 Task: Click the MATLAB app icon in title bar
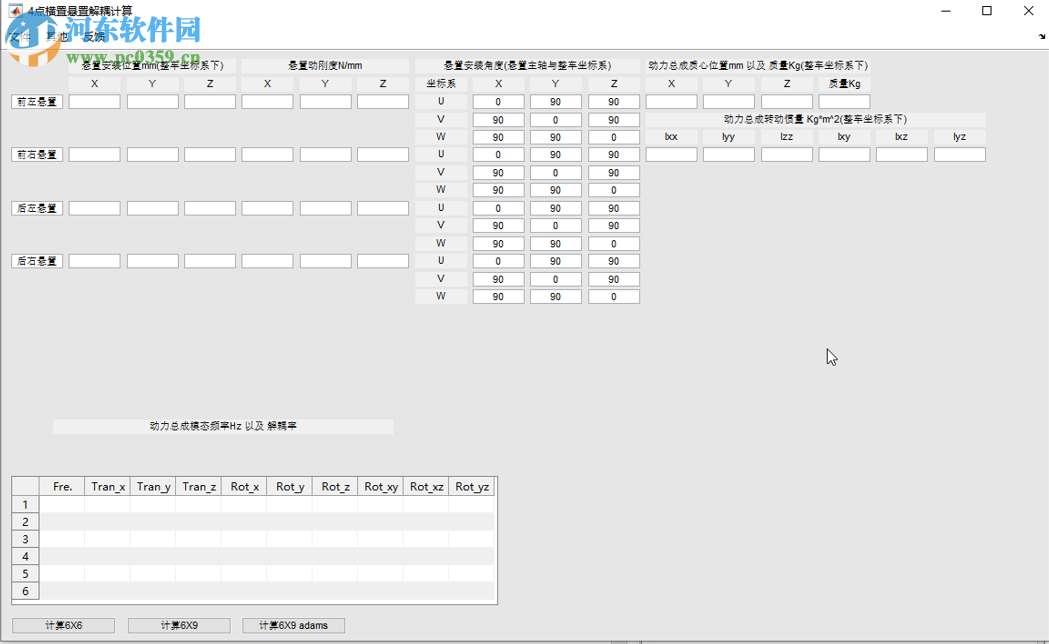click(x=15, y=11)
